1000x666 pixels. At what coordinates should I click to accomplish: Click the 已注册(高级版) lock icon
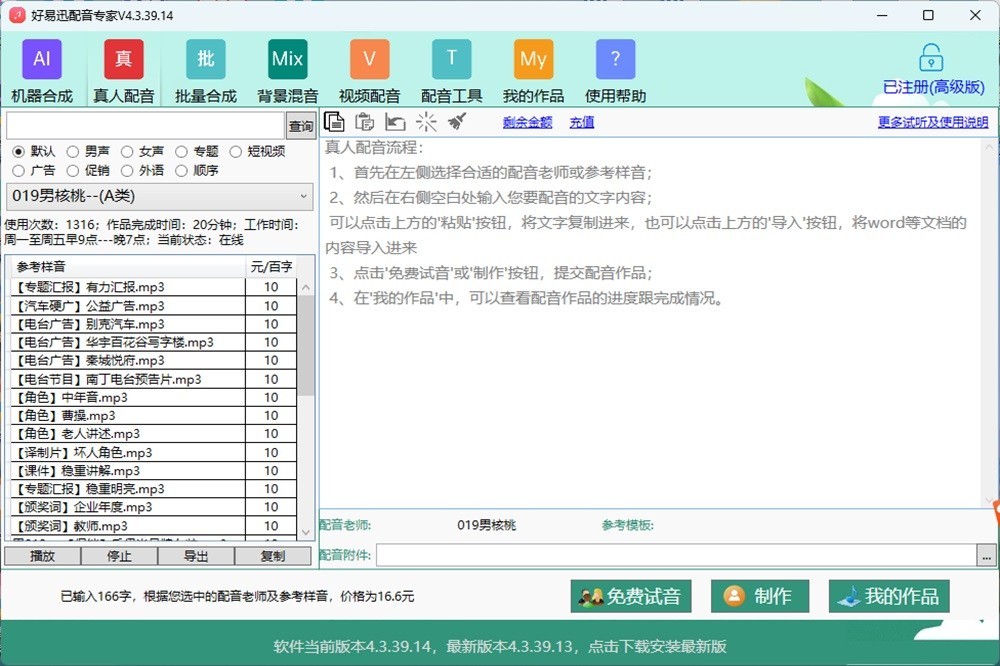click(932, 58)
